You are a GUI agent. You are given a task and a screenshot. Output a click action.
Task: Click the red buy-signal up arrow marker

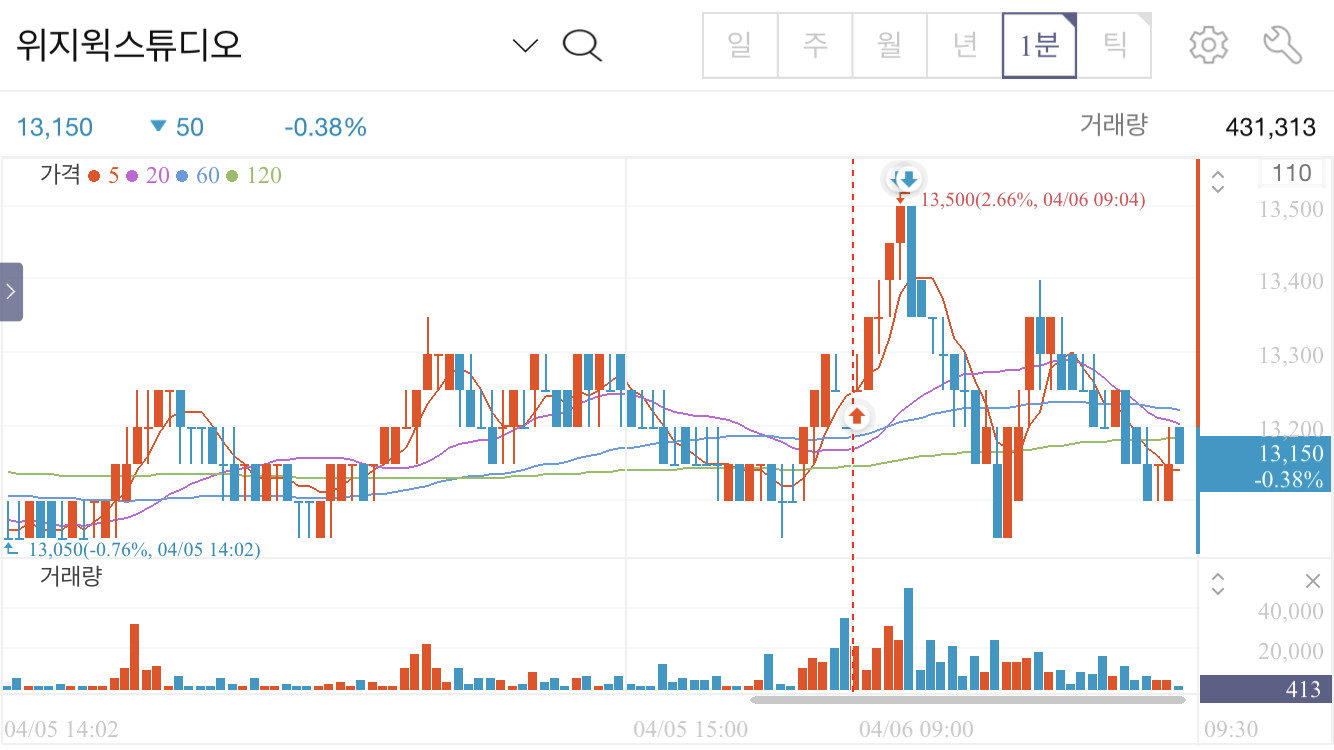click(x=857, y=415)
